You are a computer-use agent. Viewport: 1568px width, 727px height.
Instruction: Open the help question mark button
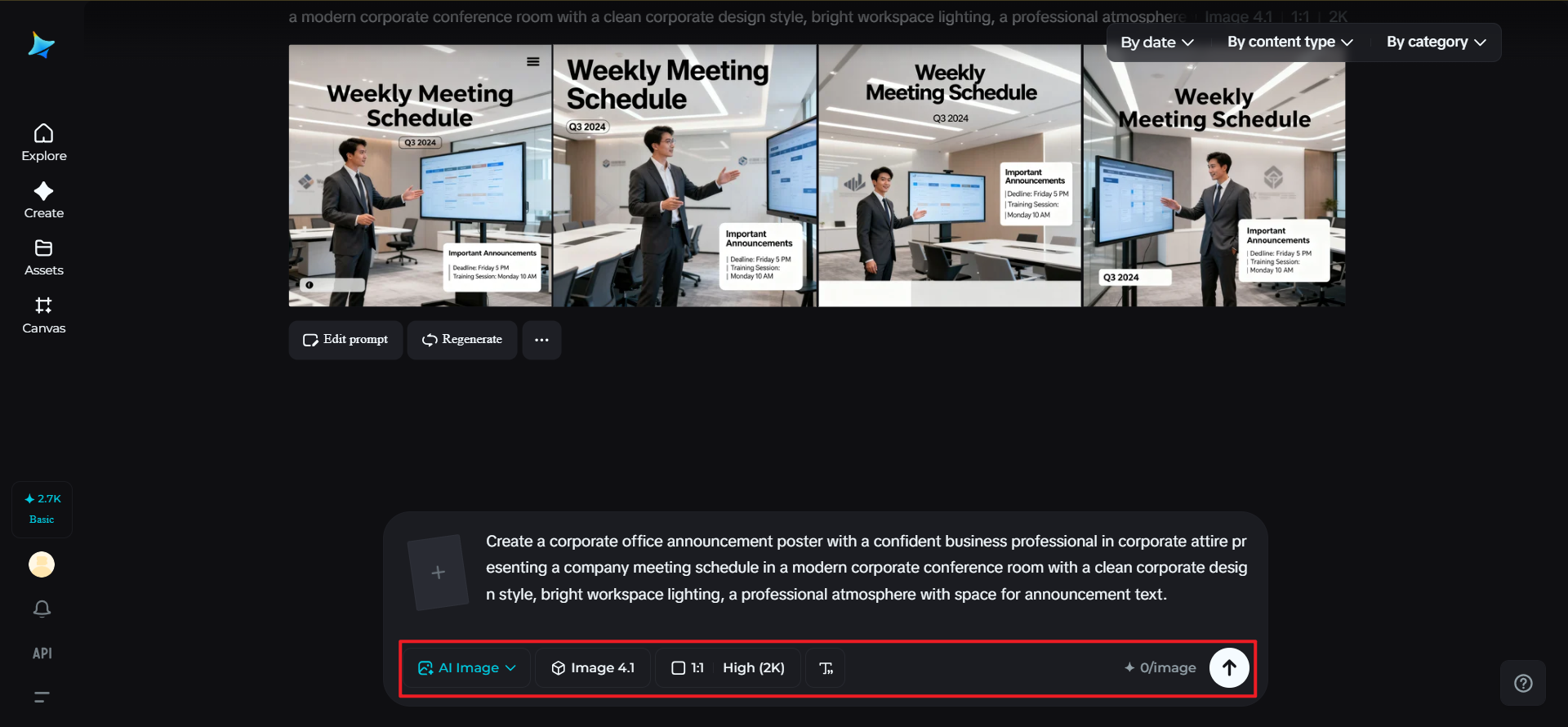[1523, 683]
